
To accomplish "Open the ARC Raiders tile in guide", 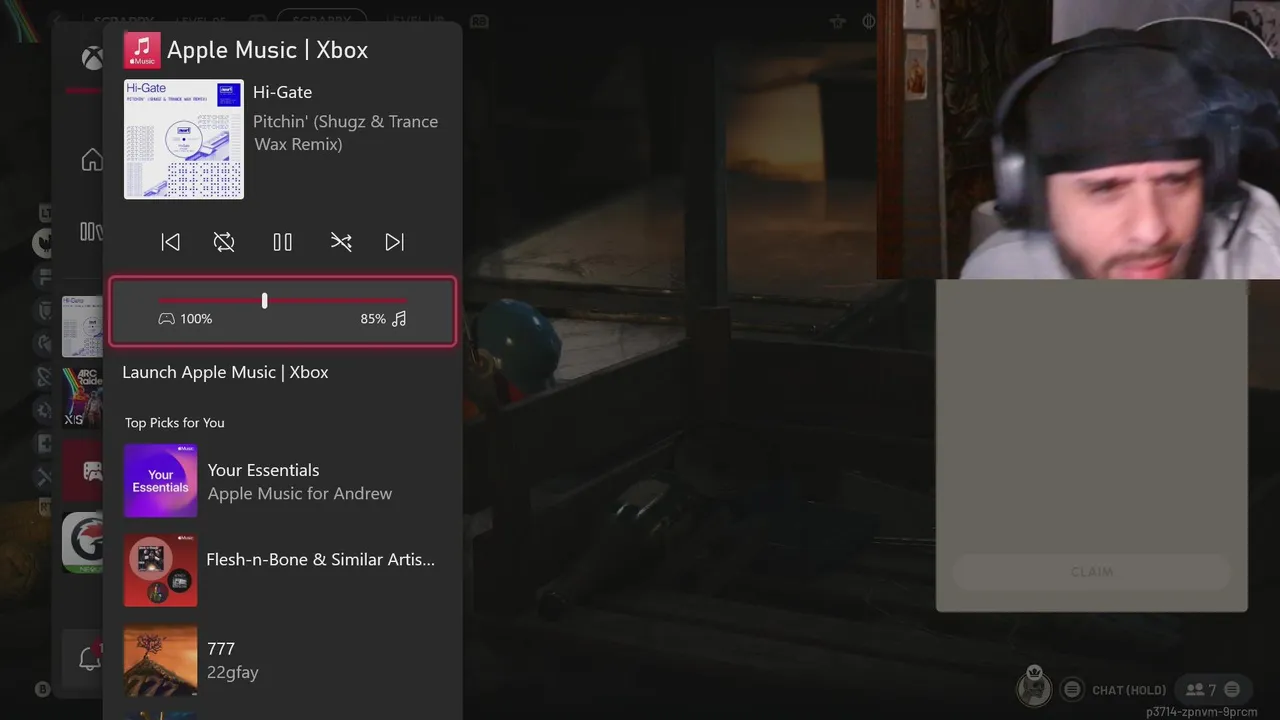I will click(83, 397).
